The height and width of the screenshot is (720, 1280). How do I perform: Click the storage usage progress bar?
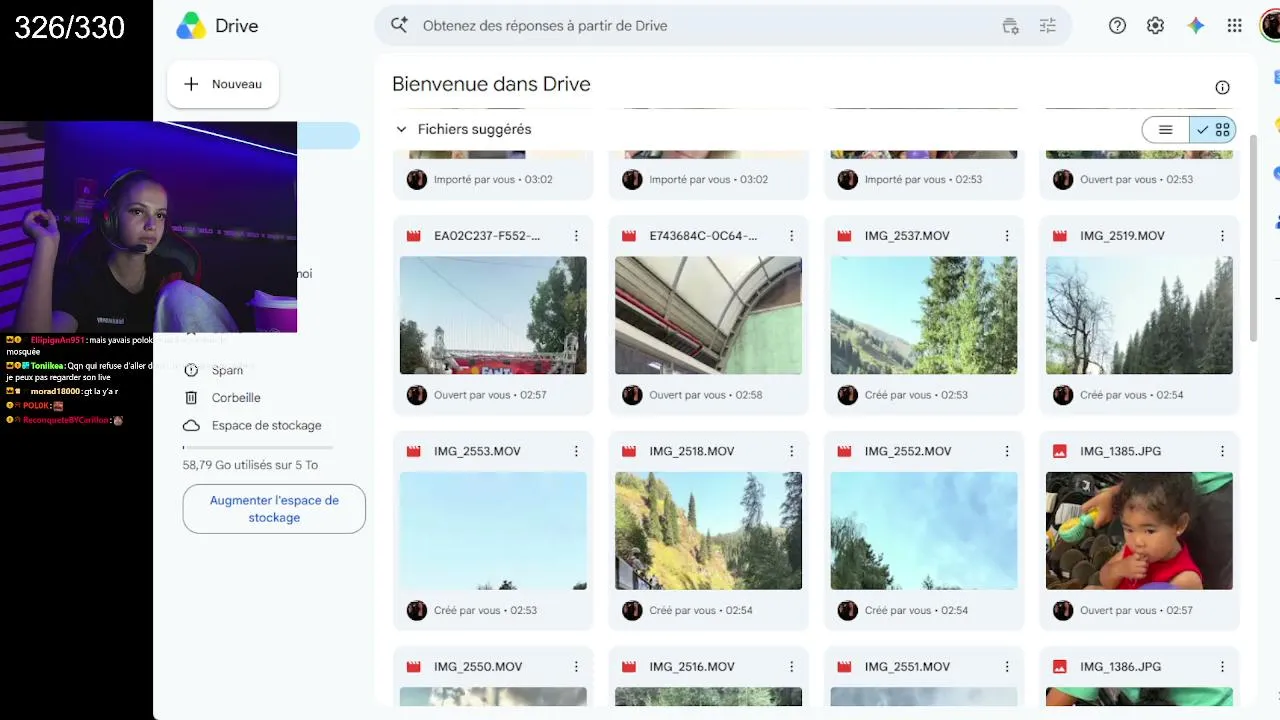[258, 447]
